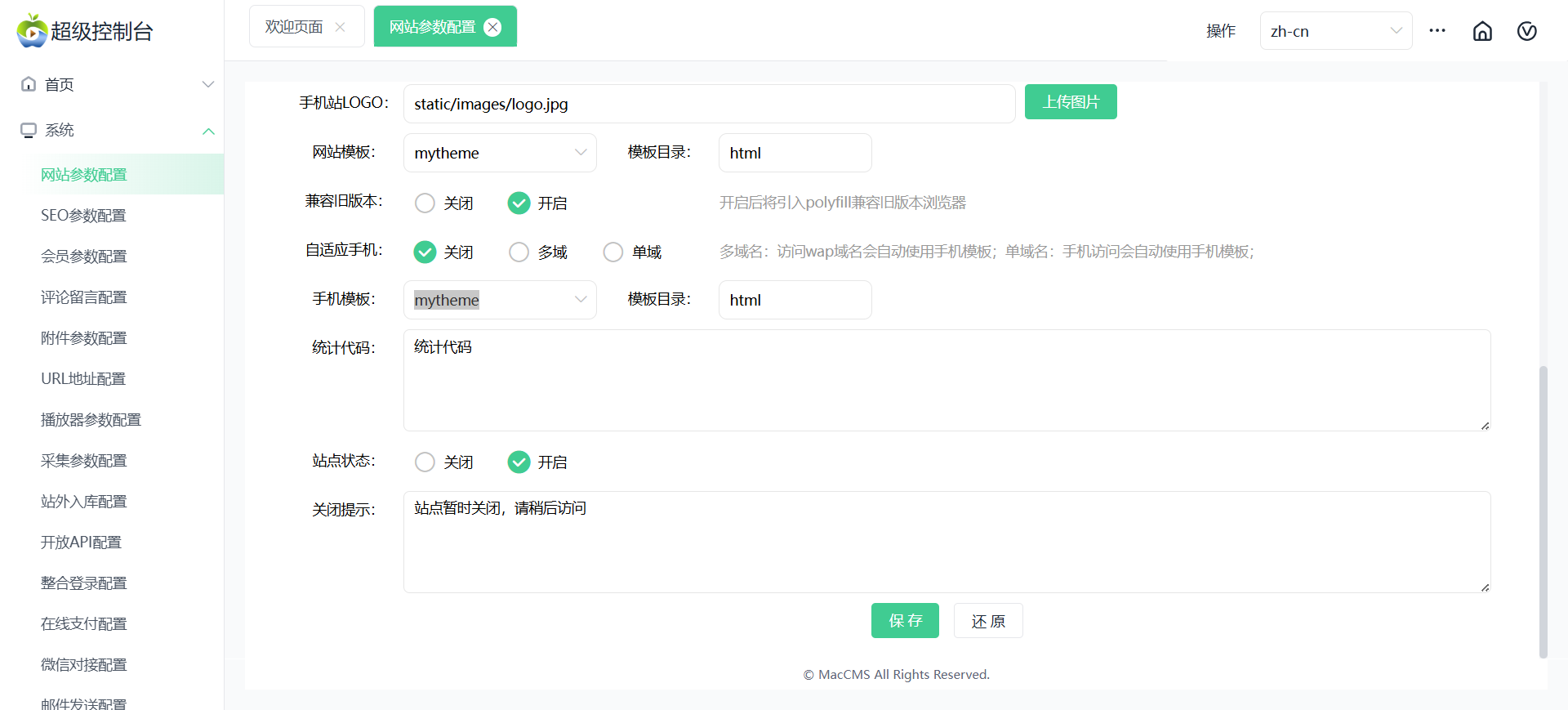Click the polyfill hint text for 兼容旧版本
The height and width of the screenshot is (710, 1568).
click(842, 203)
